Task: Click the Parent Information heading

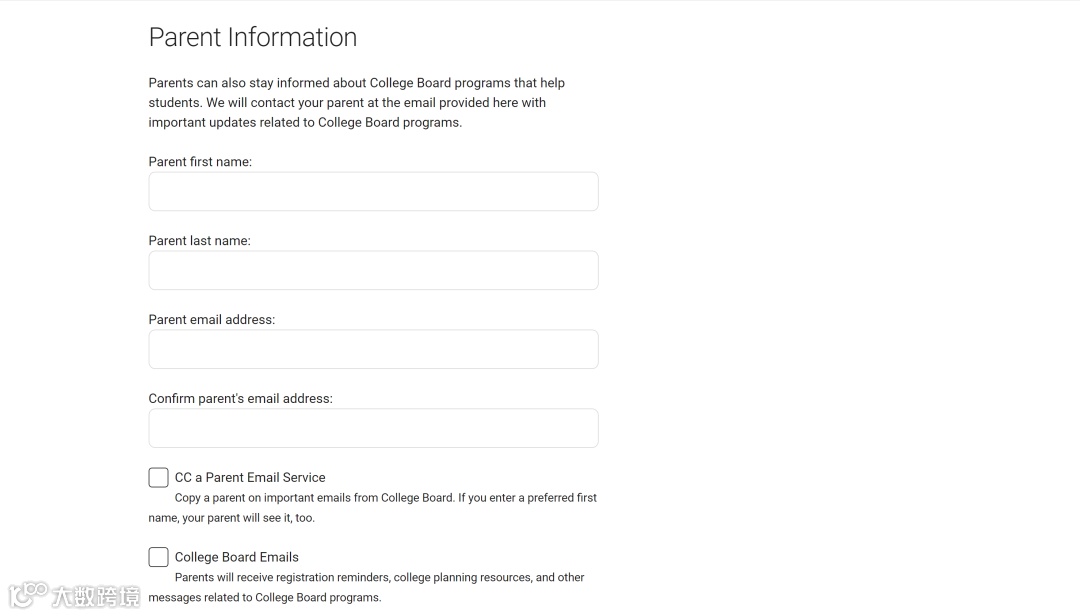Action: (x=253, y=37)
